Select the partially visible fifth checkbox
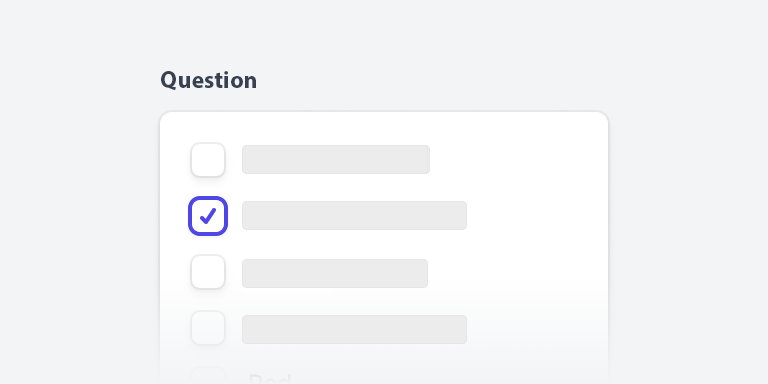The image size is (768, 384). pos(208,375)
